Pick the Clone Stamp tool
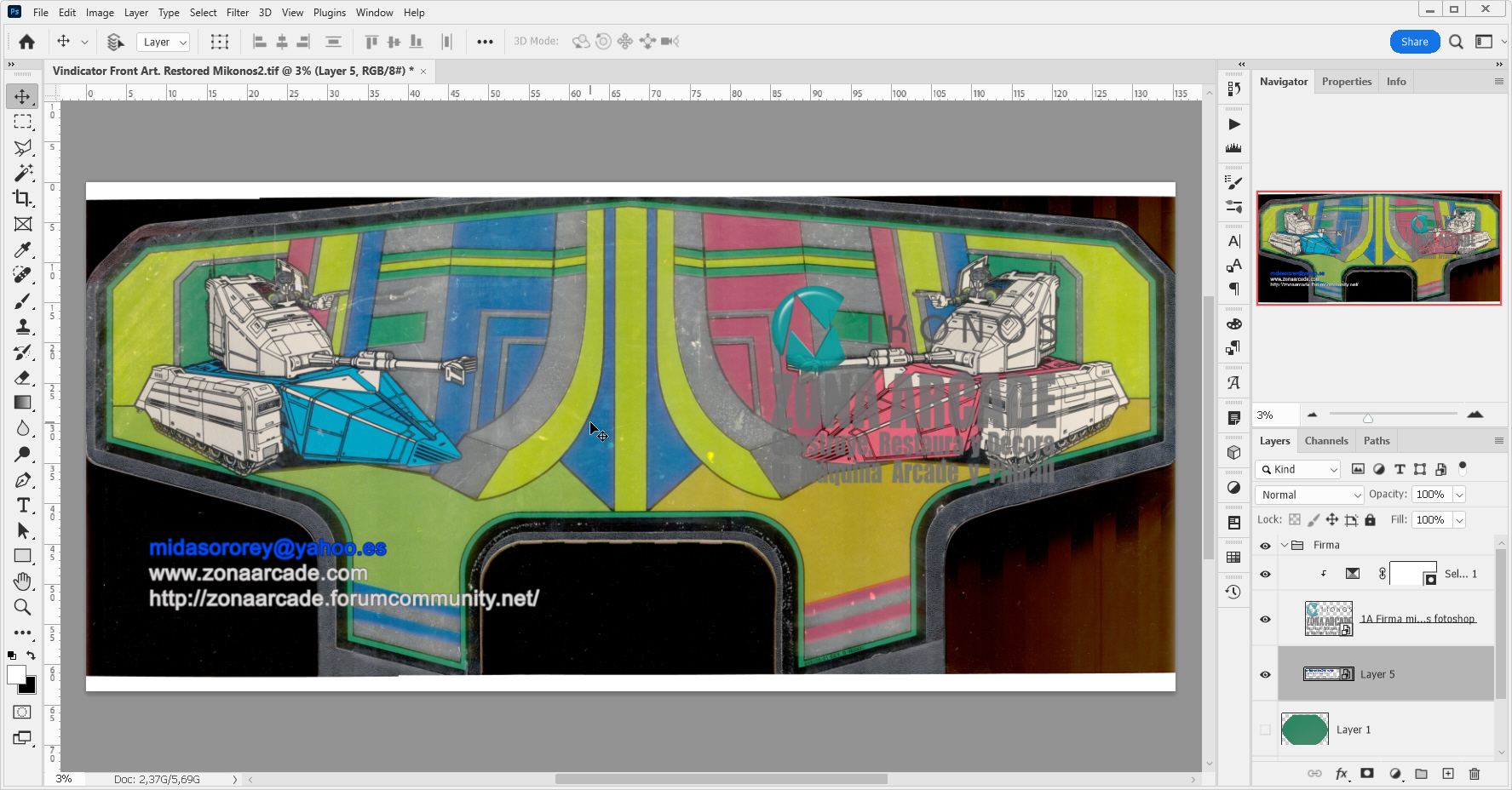The width and height of the screenshot is (1512, 790). pos(22,326)
